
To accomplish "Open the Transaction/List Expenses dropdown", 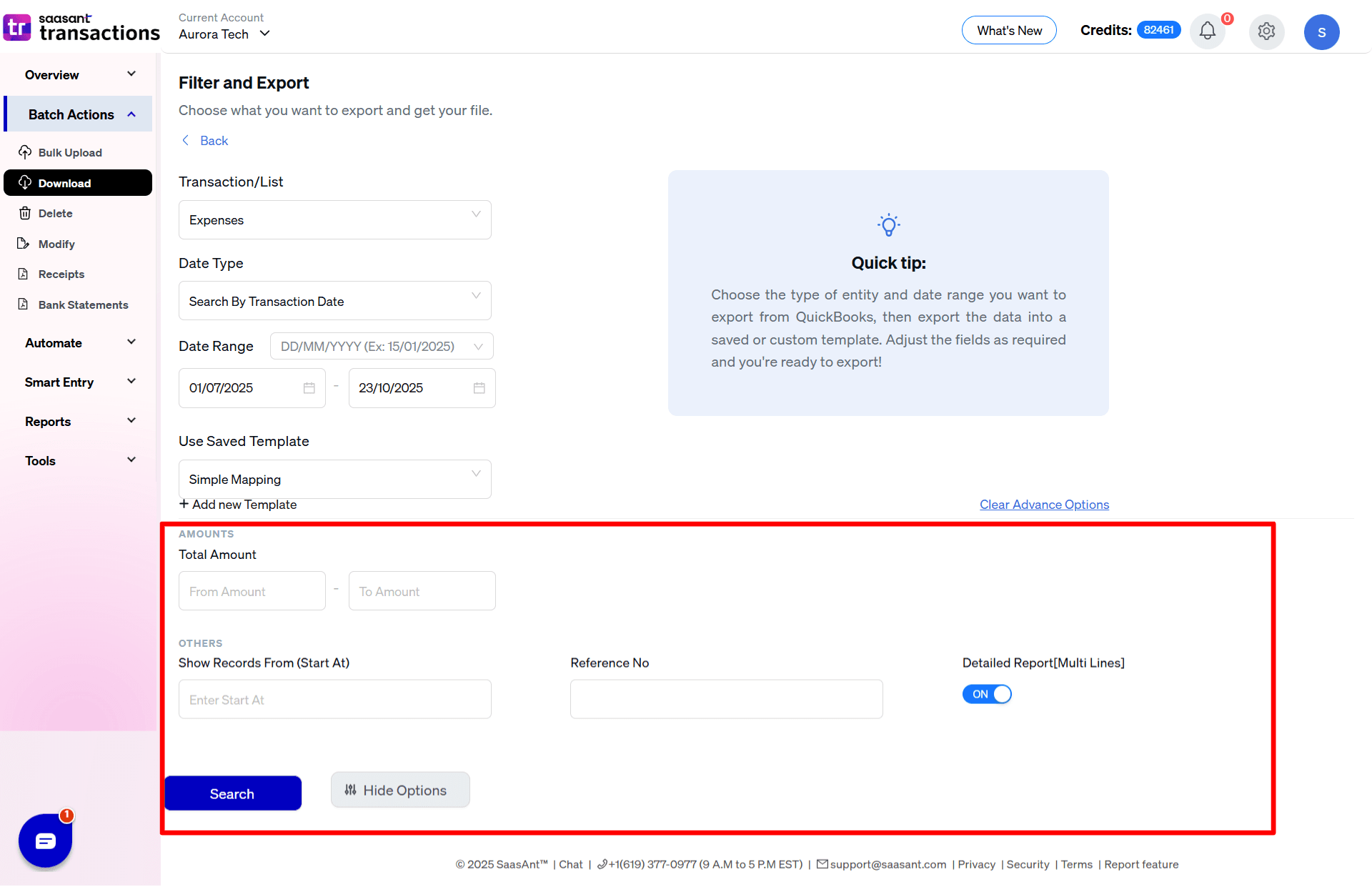I will [x=334, y=219].
